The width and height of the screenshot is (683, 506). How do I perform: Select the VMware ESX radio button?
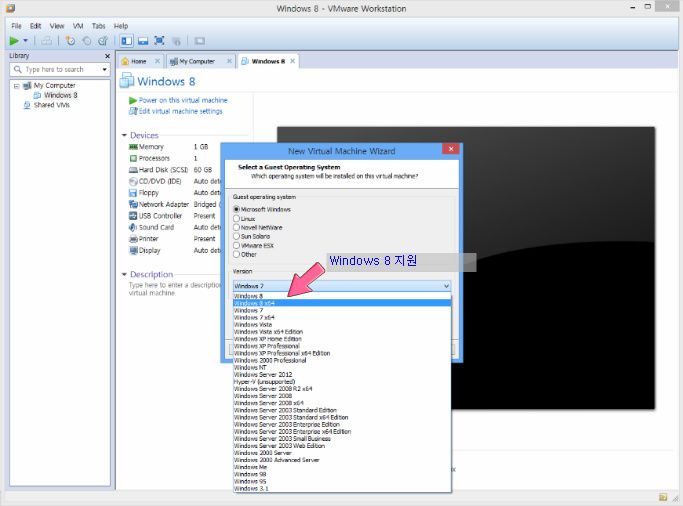tap(237, 246)
